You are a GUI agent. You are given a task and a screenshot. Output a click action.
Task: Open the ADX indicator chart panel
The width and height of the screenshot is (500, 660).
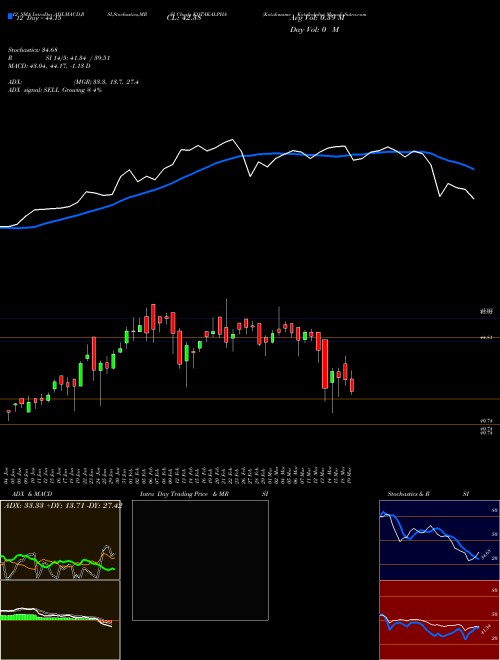(60, 540)
